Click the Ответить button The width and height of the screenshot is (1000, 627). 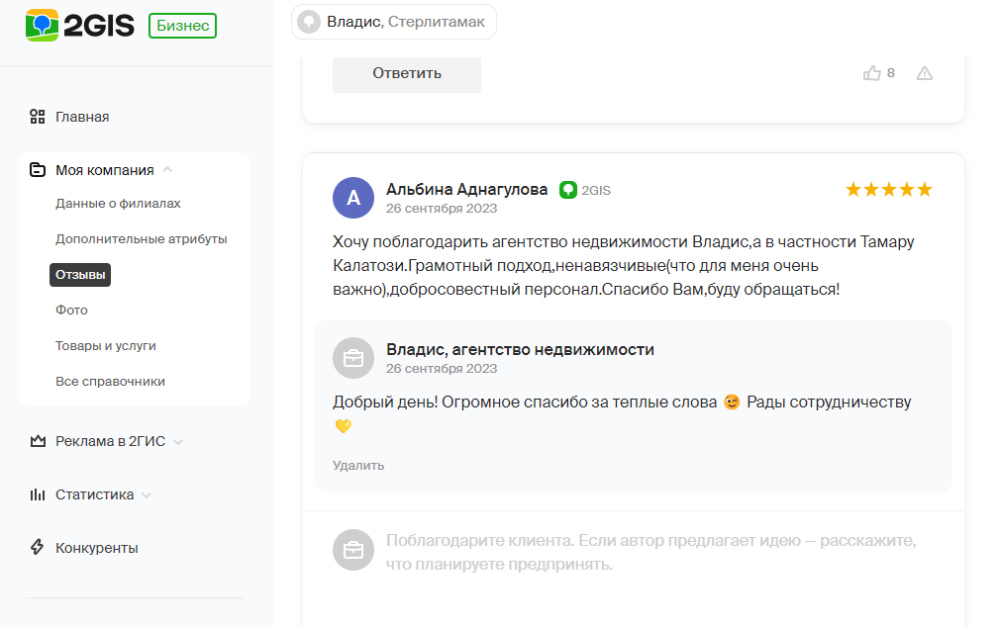point(406,73)
